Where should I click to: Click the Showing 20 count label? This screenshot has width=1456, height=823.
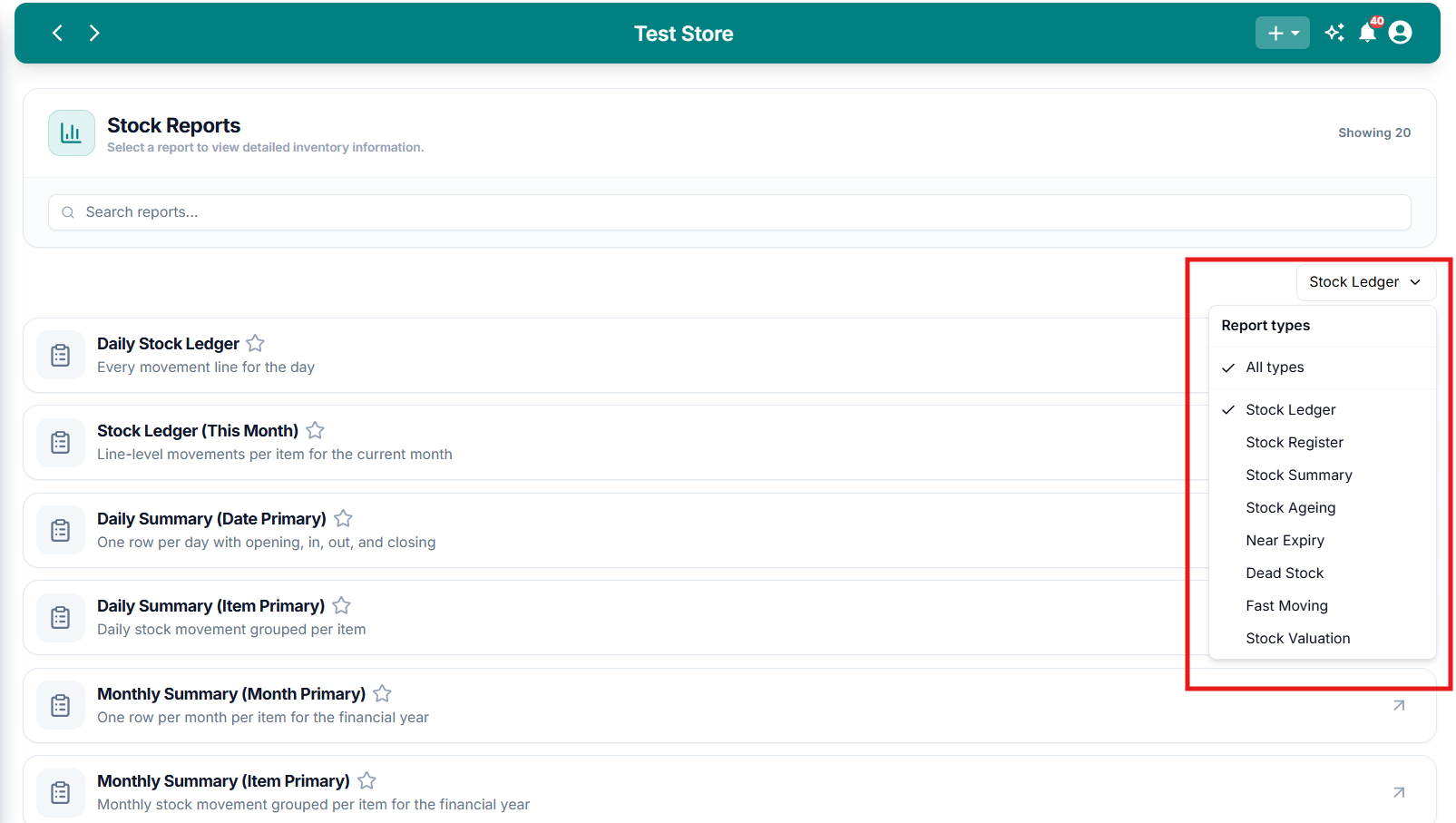pyautogui.click(x=1374, y=132)
